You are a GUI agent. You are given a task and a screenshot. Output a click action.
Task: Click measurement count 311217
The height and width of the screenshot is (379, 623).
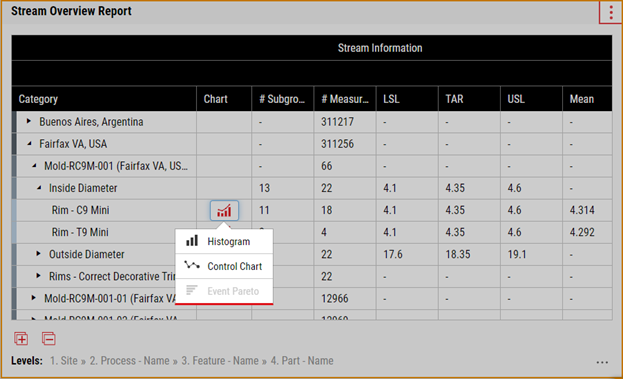(337, 122)
